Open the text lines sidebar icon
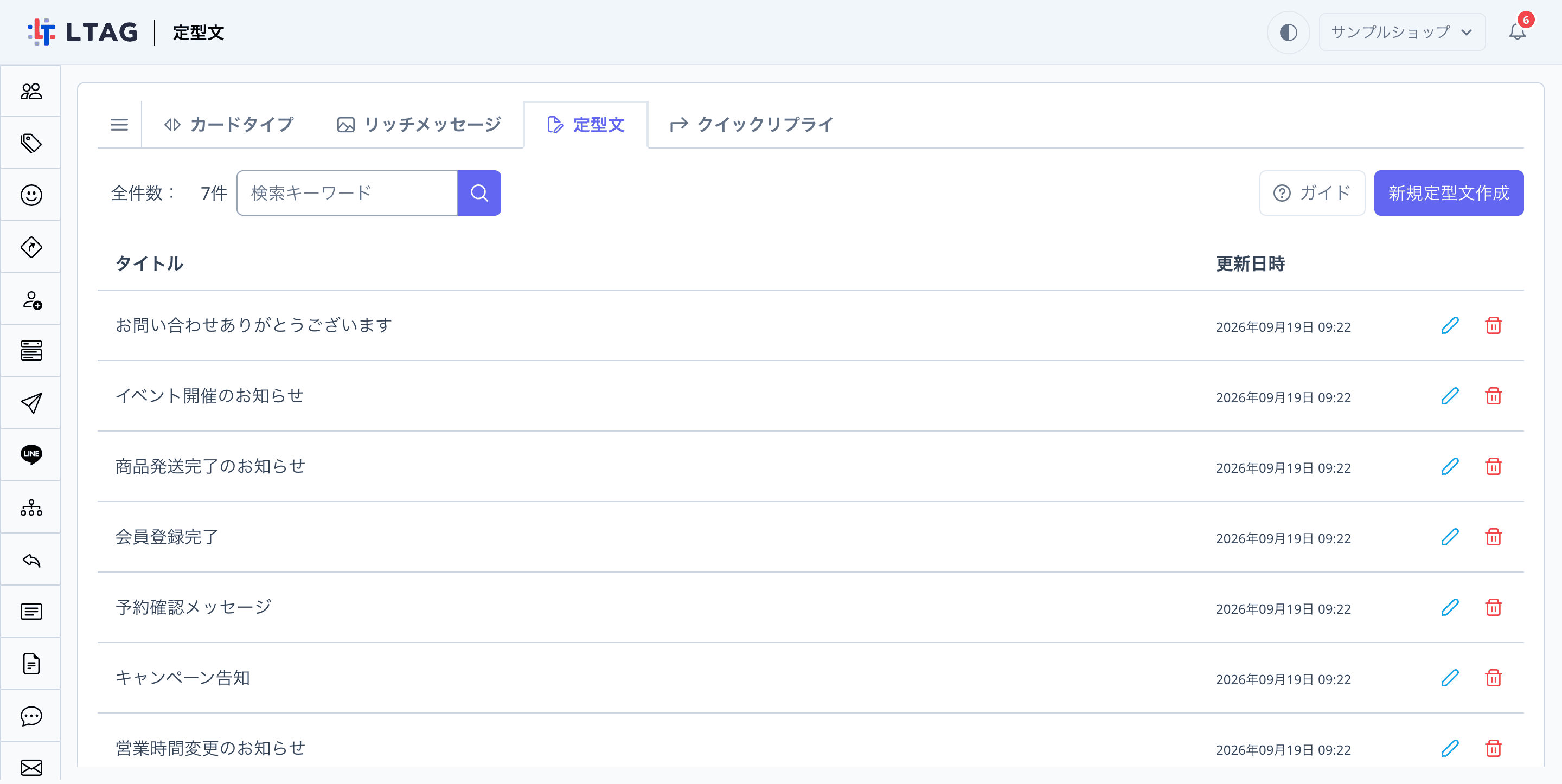This screenshot has height=784, width=1562. (31, 612)
